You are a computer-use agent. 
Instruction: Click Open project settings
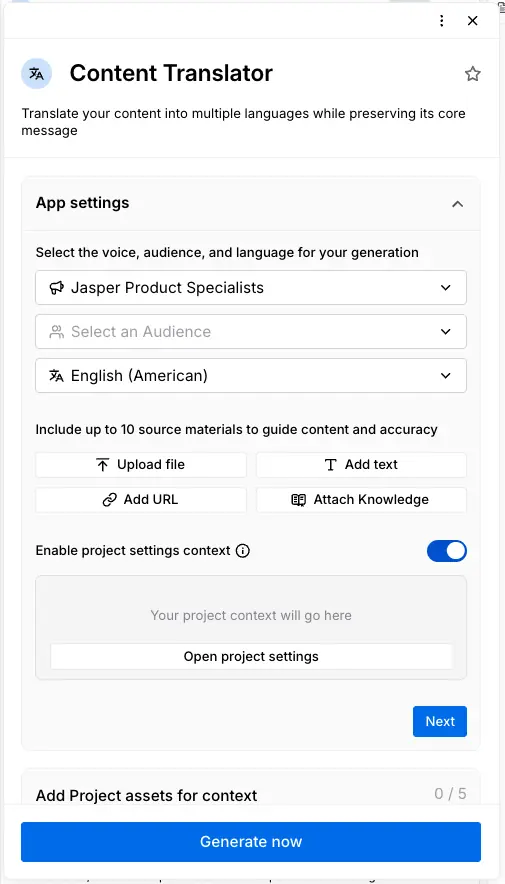(x=251, y=656)
